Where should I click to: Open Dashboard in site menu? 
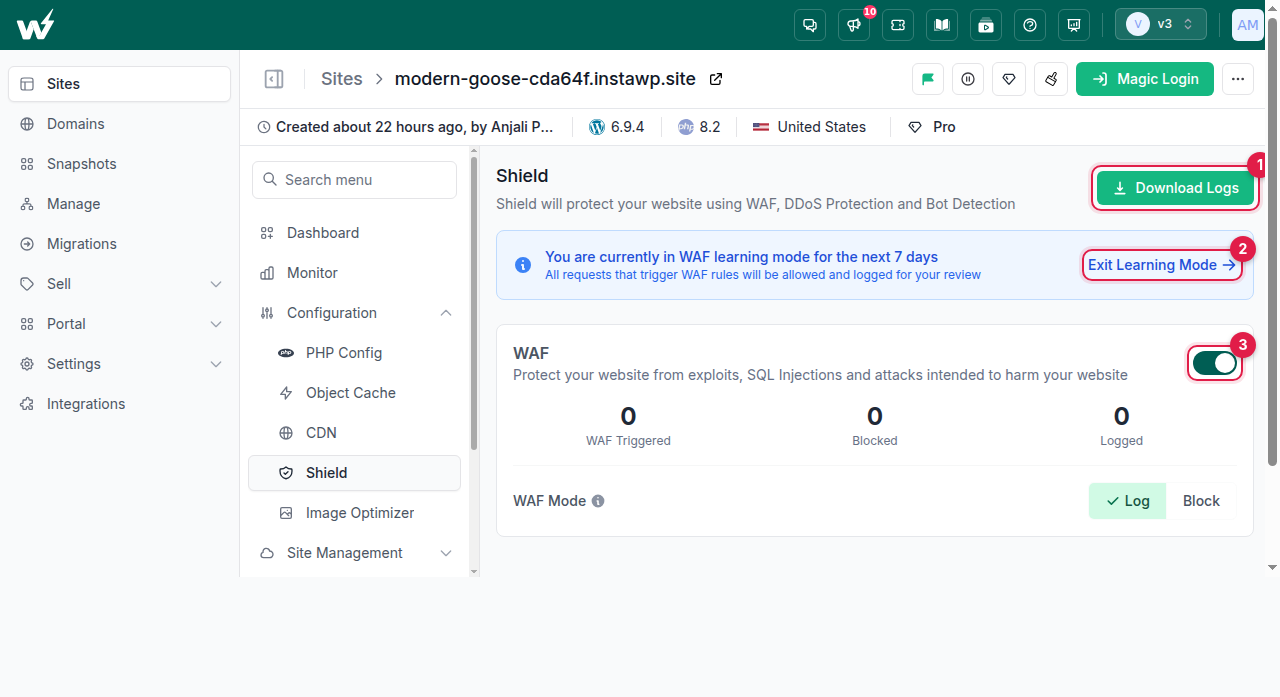tap(355, 233)
